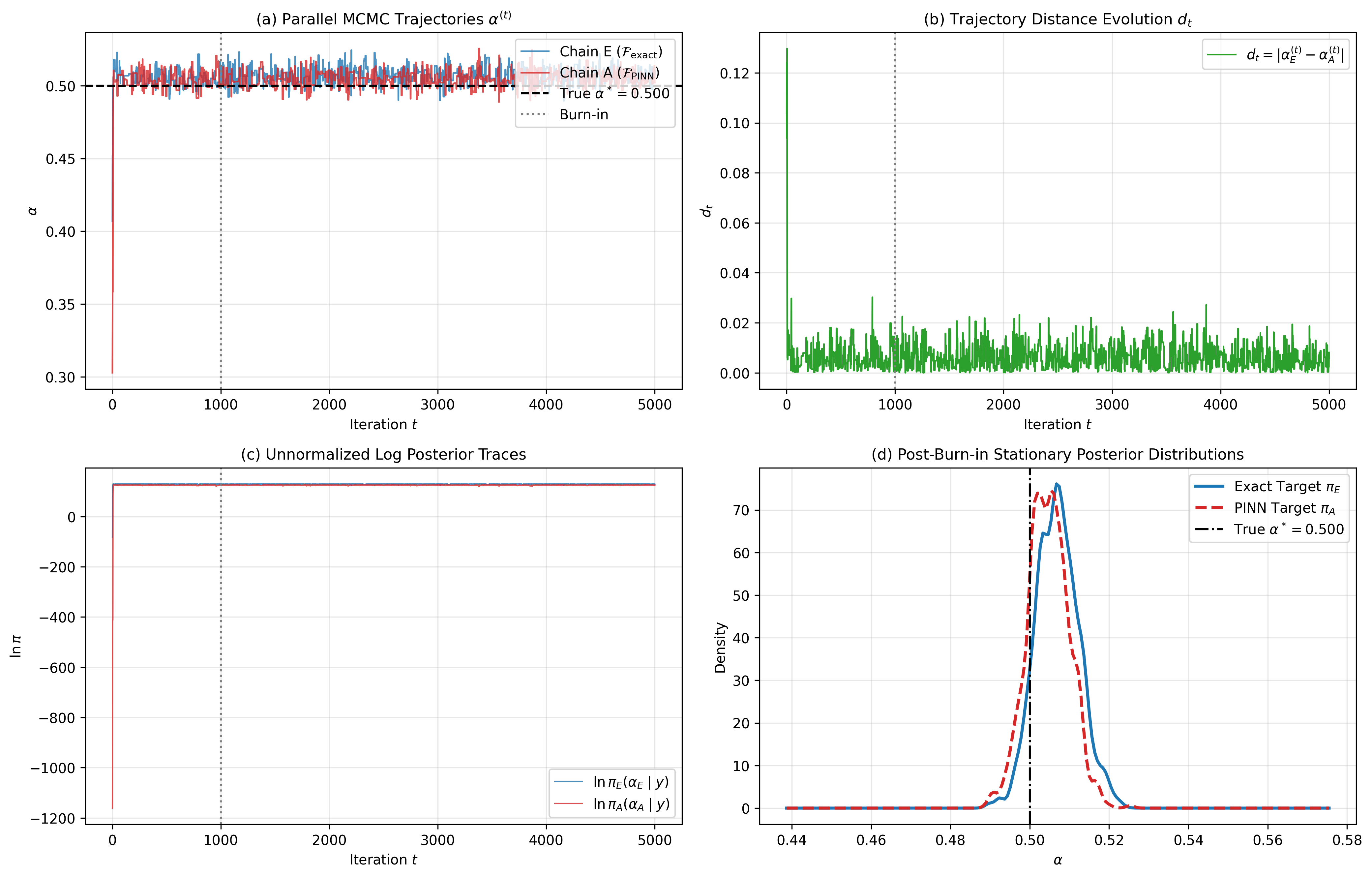Click the title '(d) Post-Burn-in Stationary Posterior Distributions'

point(1058,454)
